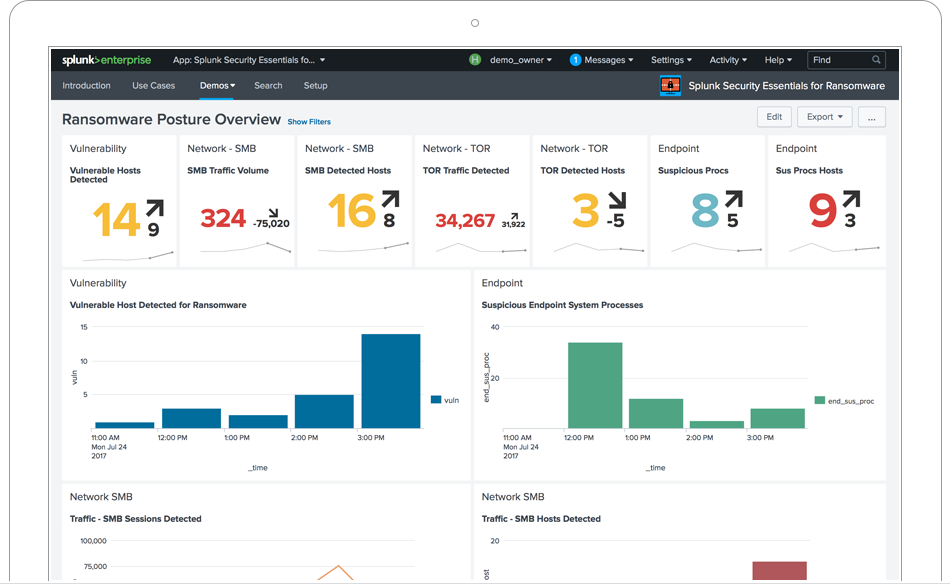Click the down-arrow trend icon on TOR Detected Hosts
Image resolution: width=950 pixels, height=584 pixels.
pyautogui.click(x=617, y=201)
